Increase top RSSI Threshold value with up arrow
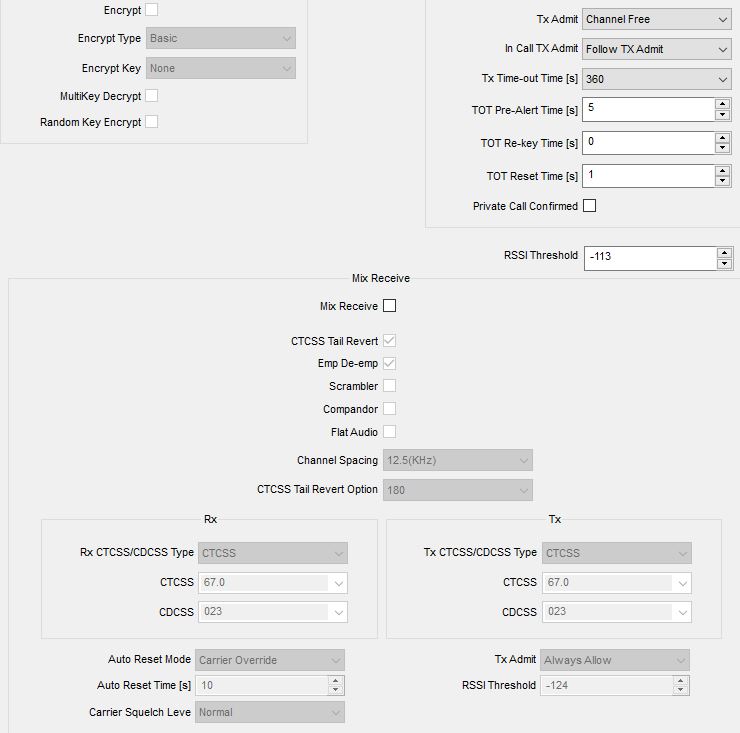The height and width of the screenshot is (733, 740). coord(724,253)
